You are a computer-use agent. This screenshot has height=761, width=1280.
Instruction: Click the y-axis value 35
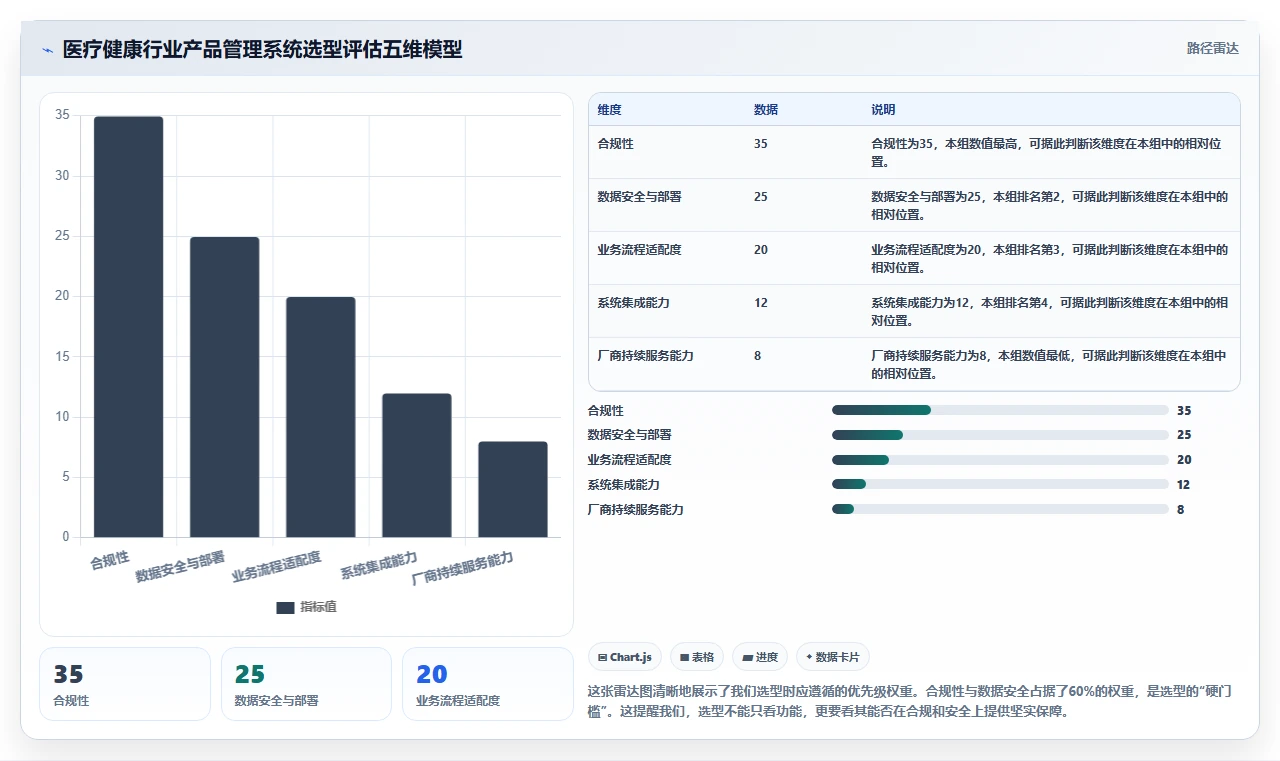(62, 115)
